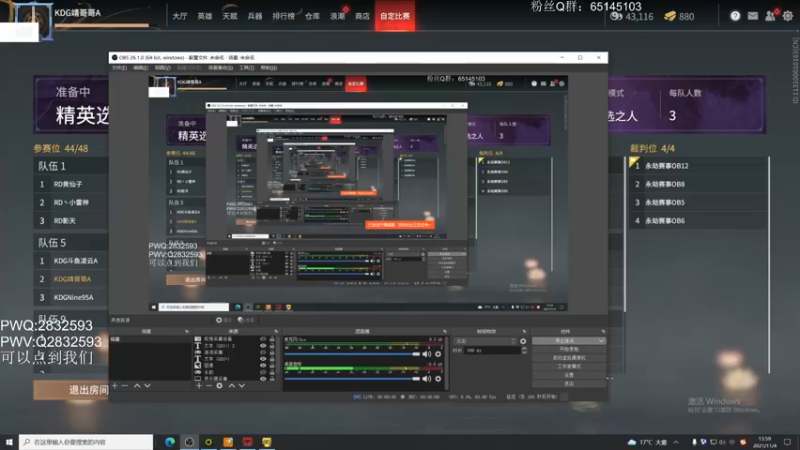The width and height of the screenshot is (800, 450).
Task: Click the Windows Start button
Action: 9,442
